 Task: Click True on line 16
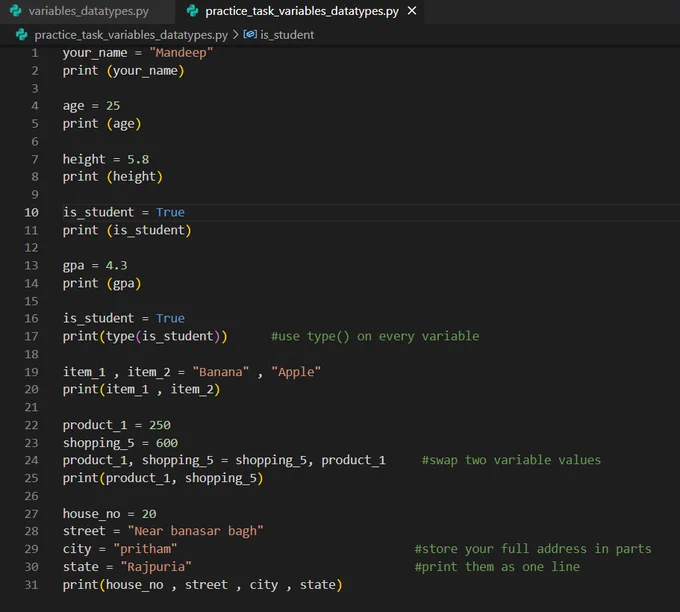pos(170,318)
